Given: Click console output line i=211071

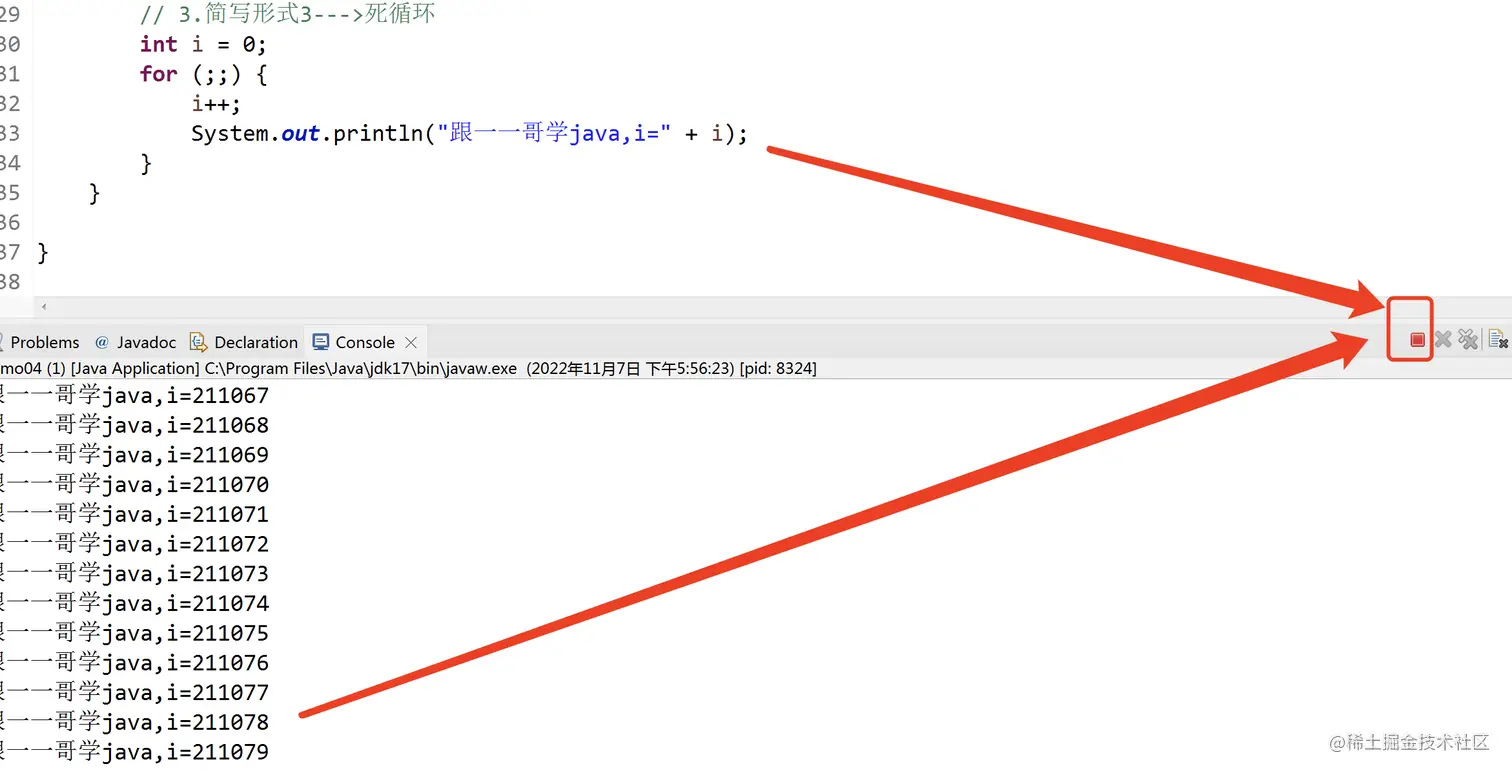Looking at the screenshot, I should [134, 515].
